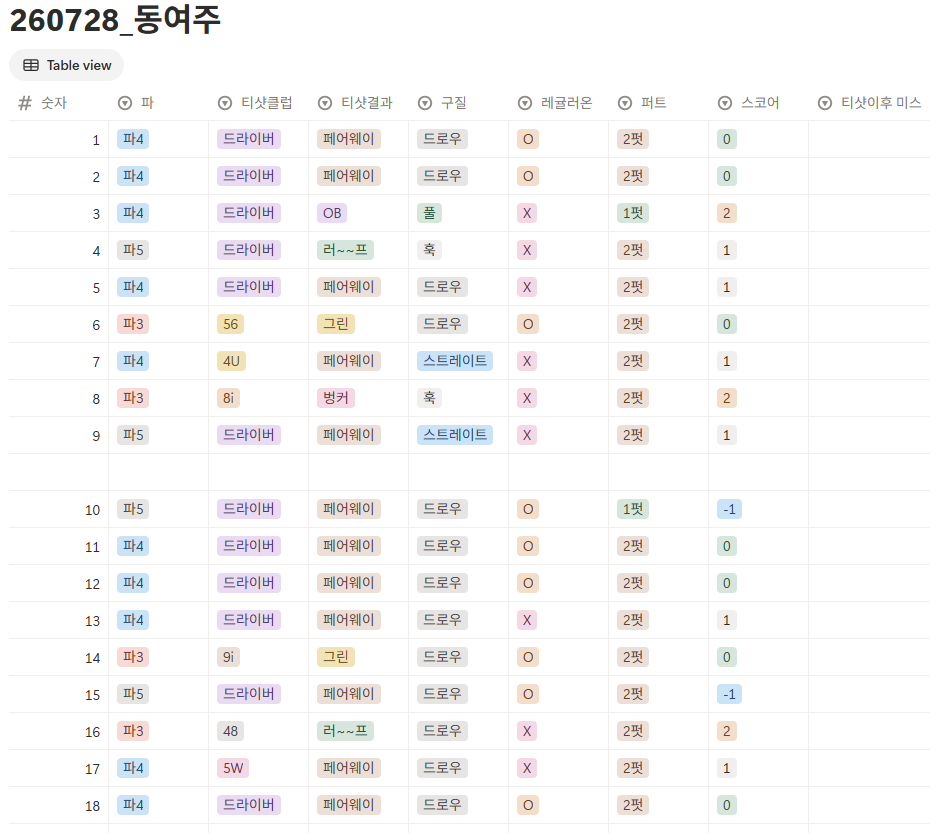Open the 구질 column header menu
Screen dimensions: 930x833
tap(458, 103)
